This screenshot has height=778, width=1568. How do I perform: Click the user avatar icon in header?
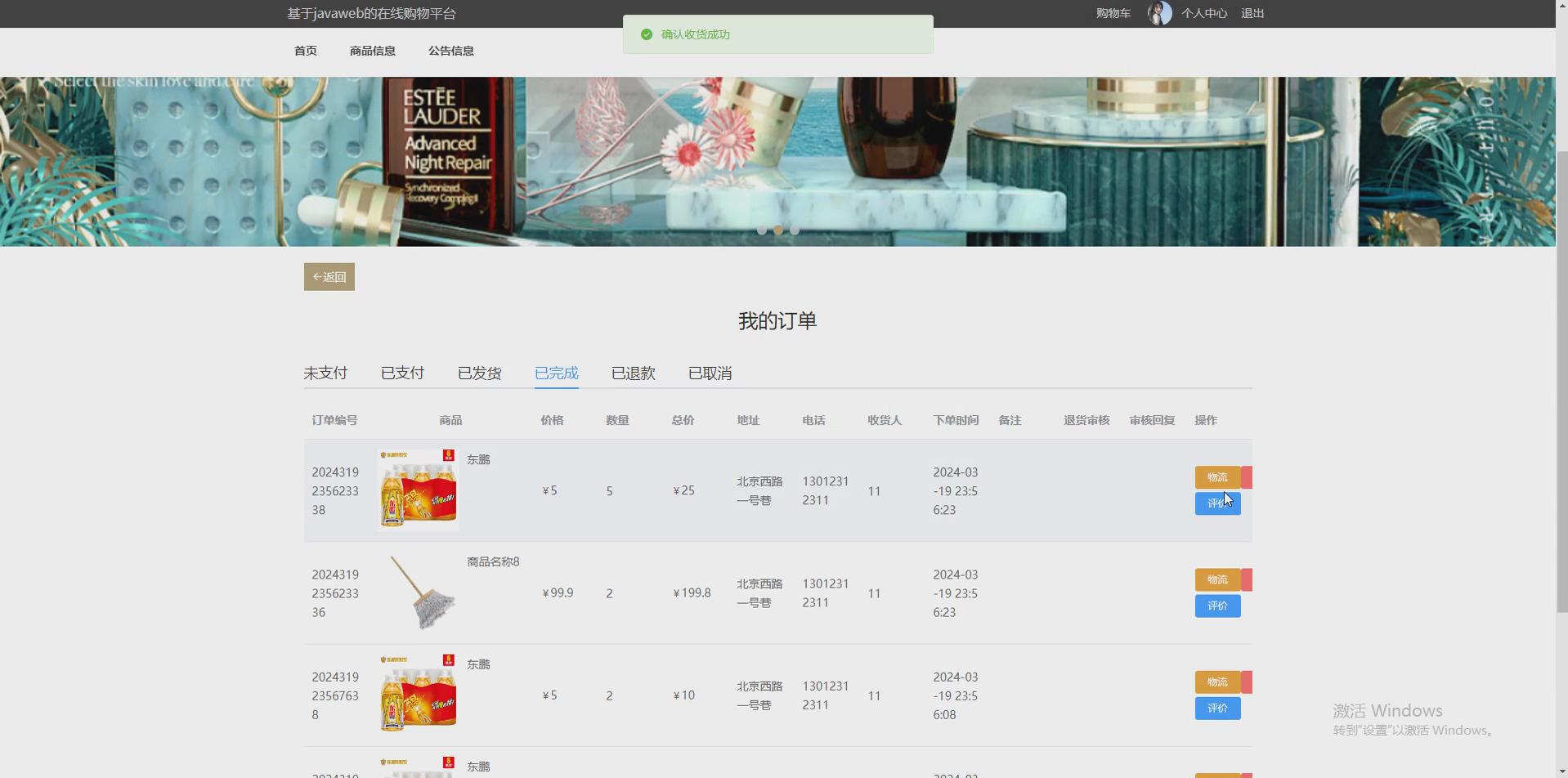pos(1159,13)
